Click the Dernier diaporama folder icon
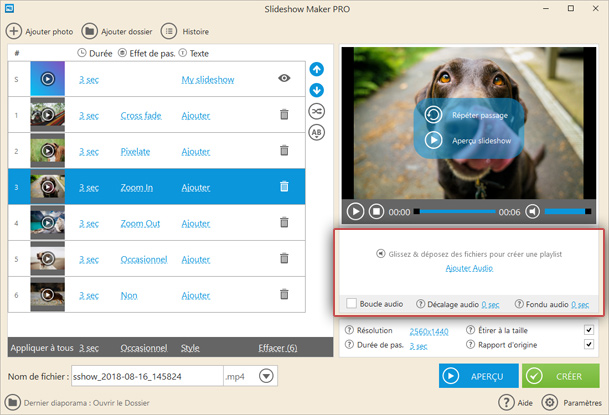The height and width of the screenshot is (415, 609). click(x=12, y=403)
